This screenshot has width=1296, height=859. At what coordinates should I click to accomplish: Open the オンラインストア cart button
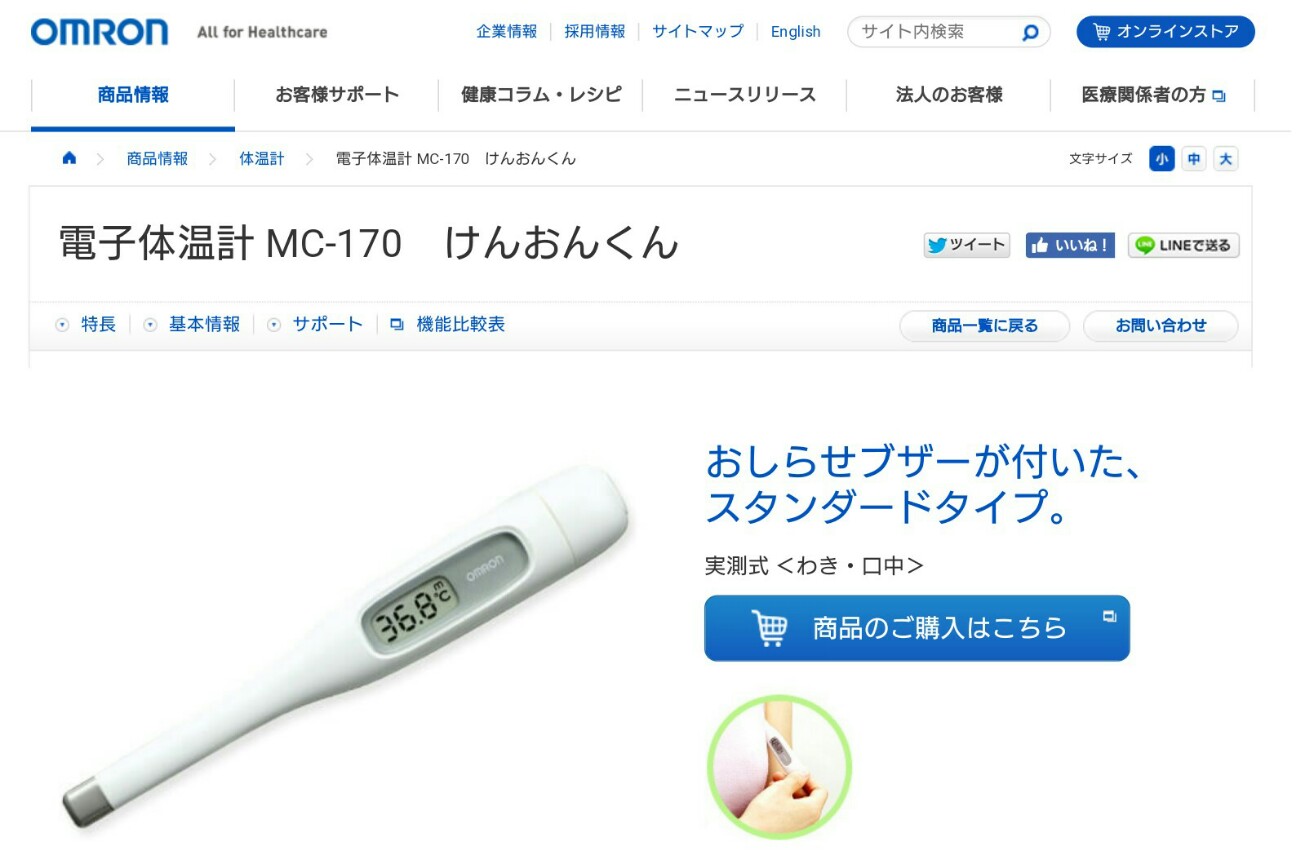click(1166, 31)
